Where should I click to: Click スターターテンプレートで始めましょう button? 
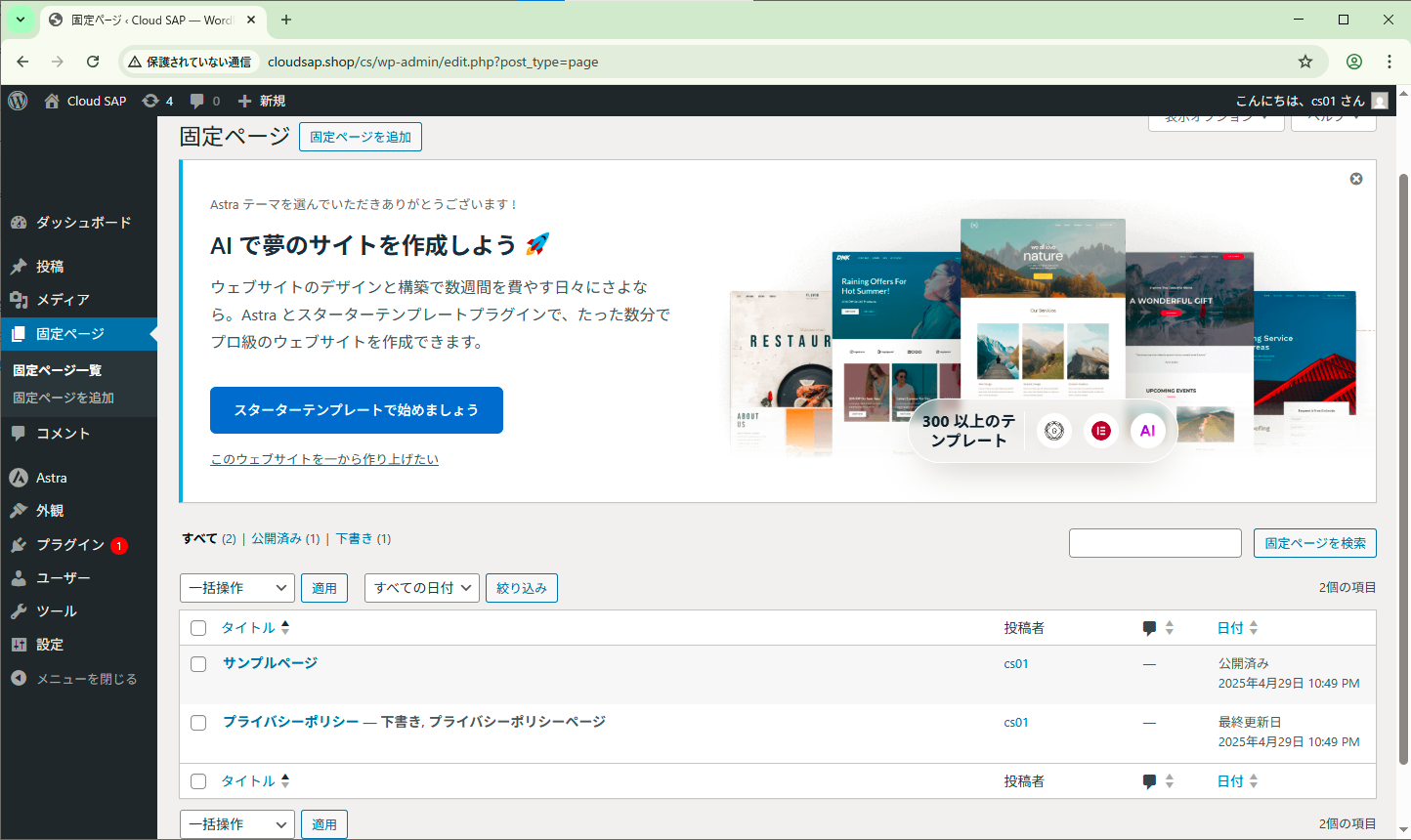point(357,410)
